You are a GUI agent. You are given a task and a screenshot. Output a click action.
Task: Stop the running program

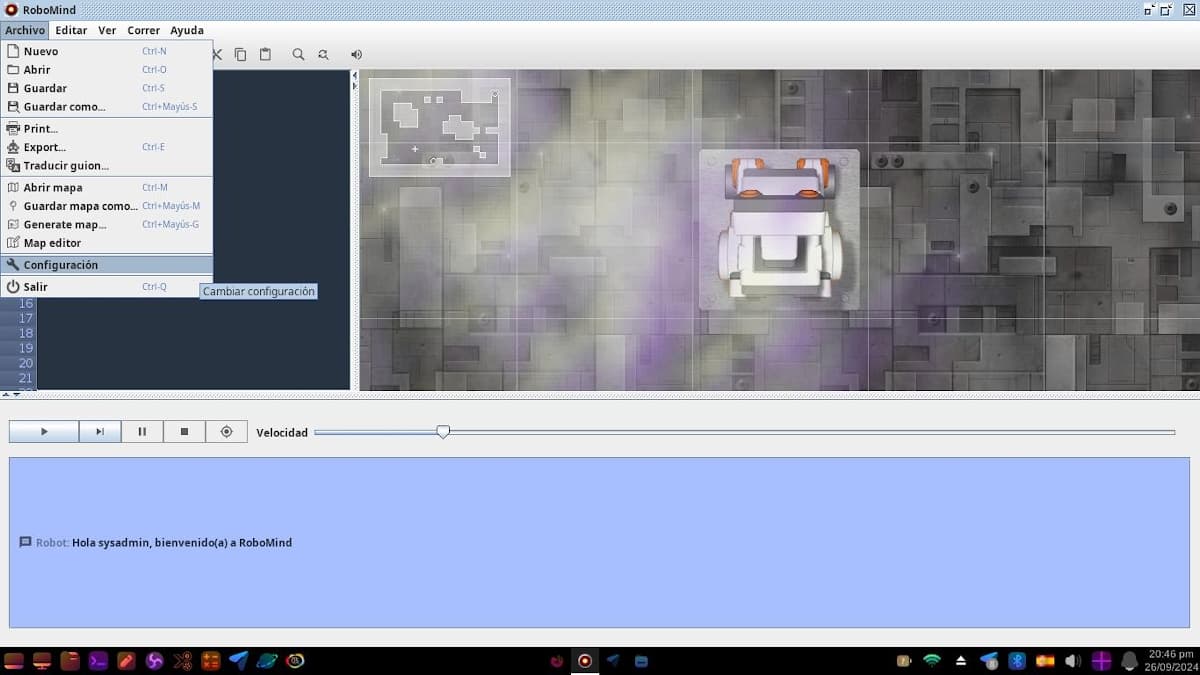pos(184,431)
